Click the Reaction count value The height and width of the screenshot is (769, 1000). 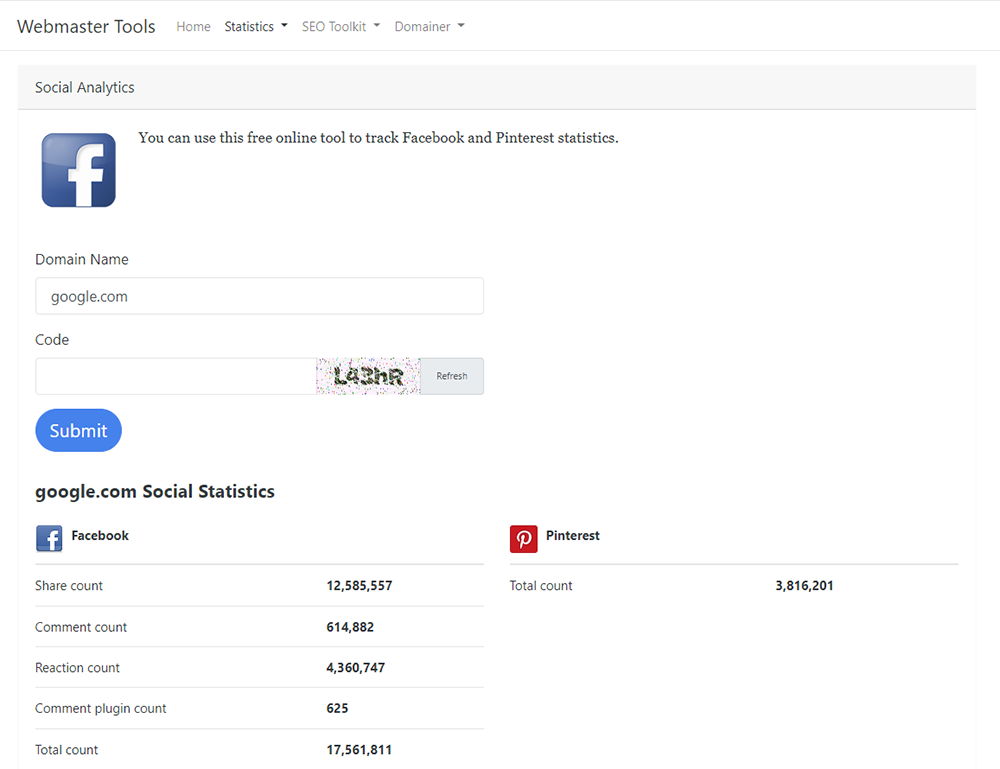(355, 668)
